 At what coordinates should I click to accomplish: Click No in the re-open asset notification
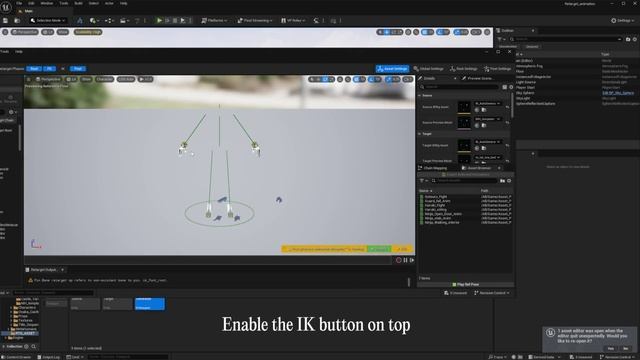(626, 349)
